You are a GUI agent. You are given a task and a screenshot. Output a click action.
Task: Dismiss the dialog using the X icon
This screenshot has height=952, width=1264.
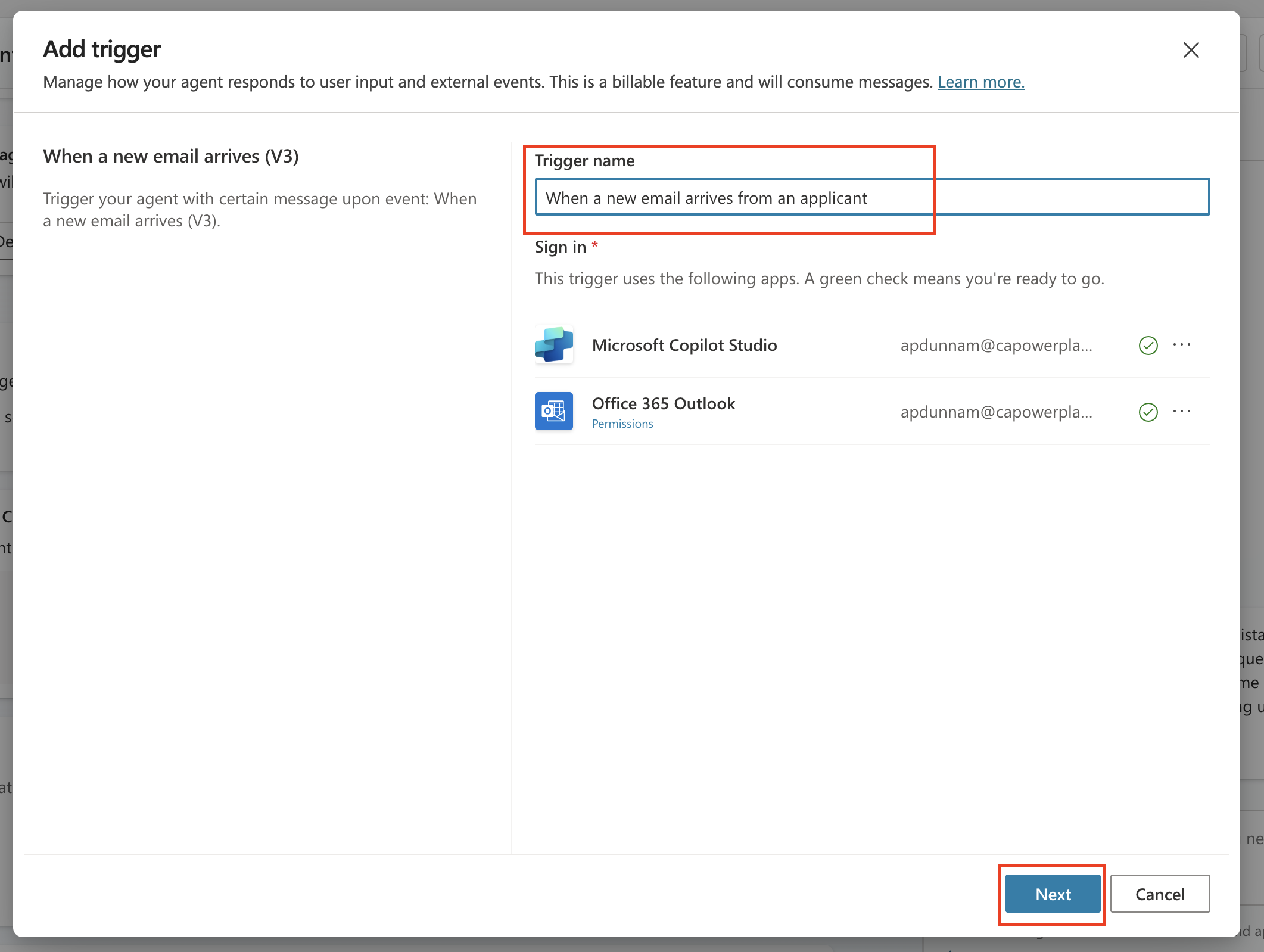tap(1191, 50)
